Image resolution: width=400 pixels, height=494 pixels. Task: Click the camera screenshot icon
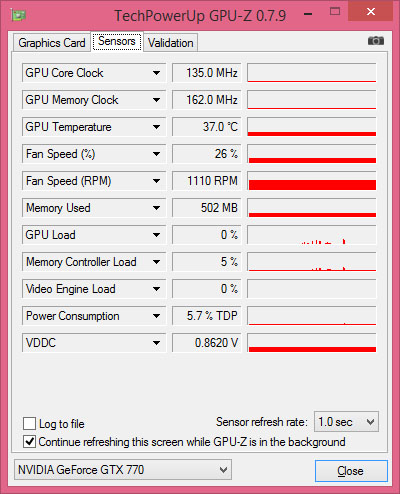pos(376,41)
